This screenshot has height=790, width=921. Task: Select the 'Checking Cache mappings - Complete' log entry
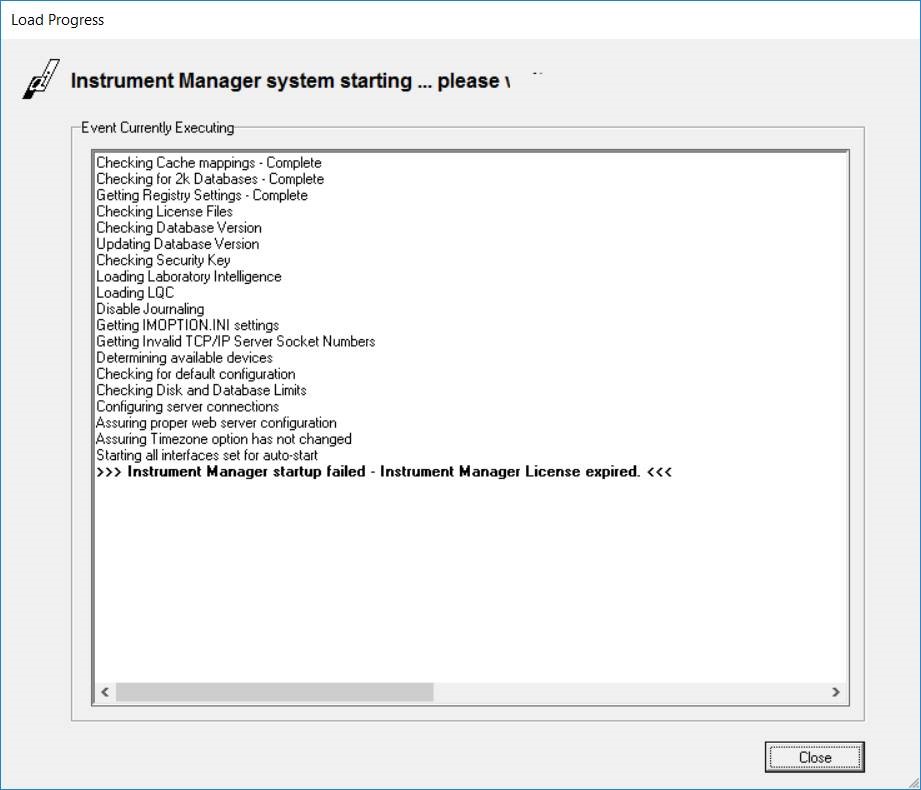point(208,162)
